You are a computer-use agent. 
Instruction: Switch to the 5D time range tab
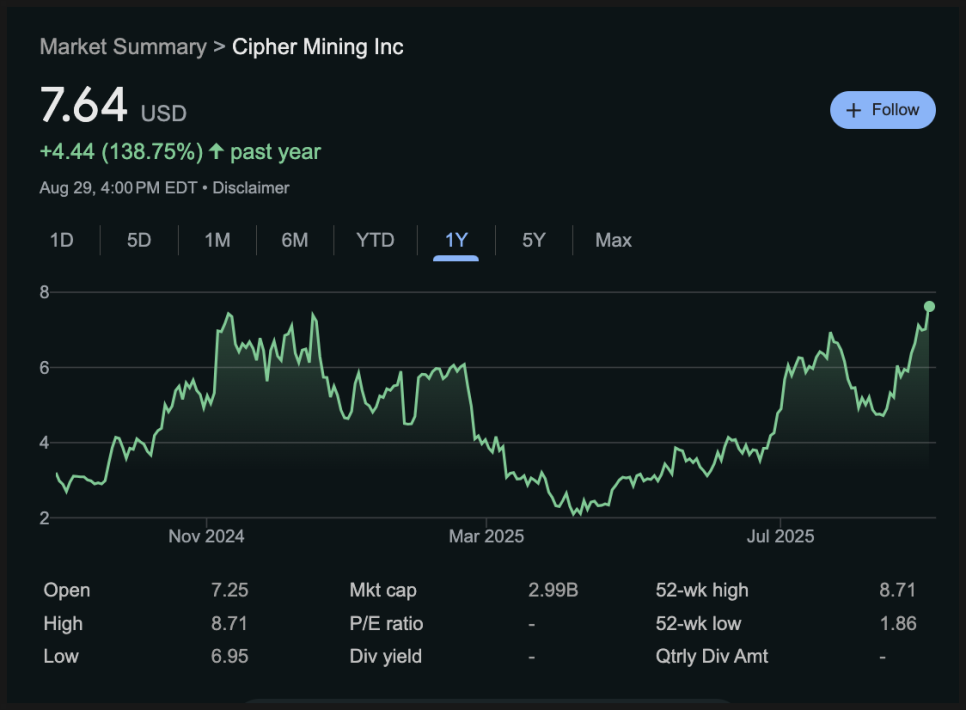[x=139, y=240]
